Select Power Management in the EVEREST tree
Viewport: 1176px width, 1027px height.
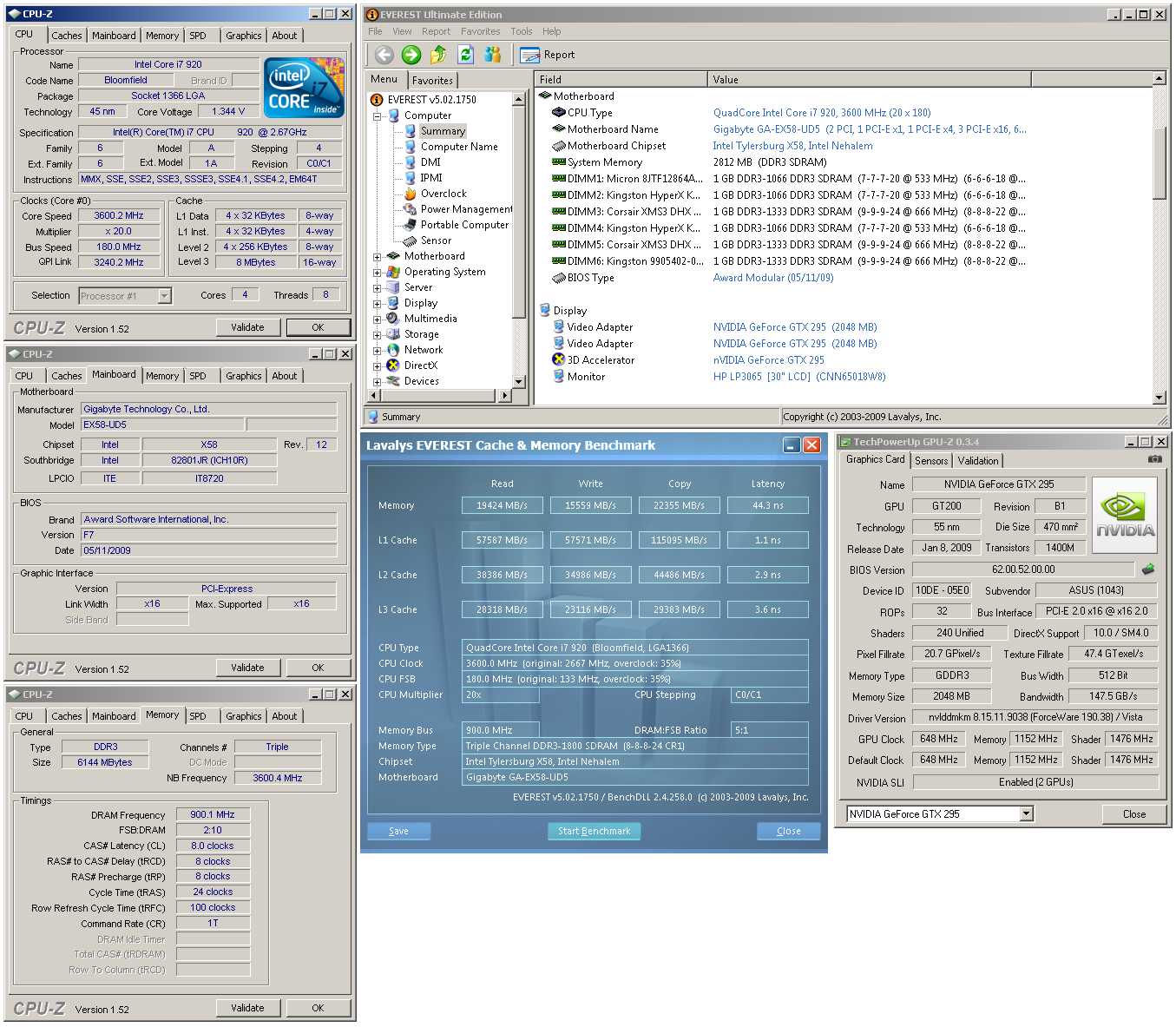tap(457, 209)
